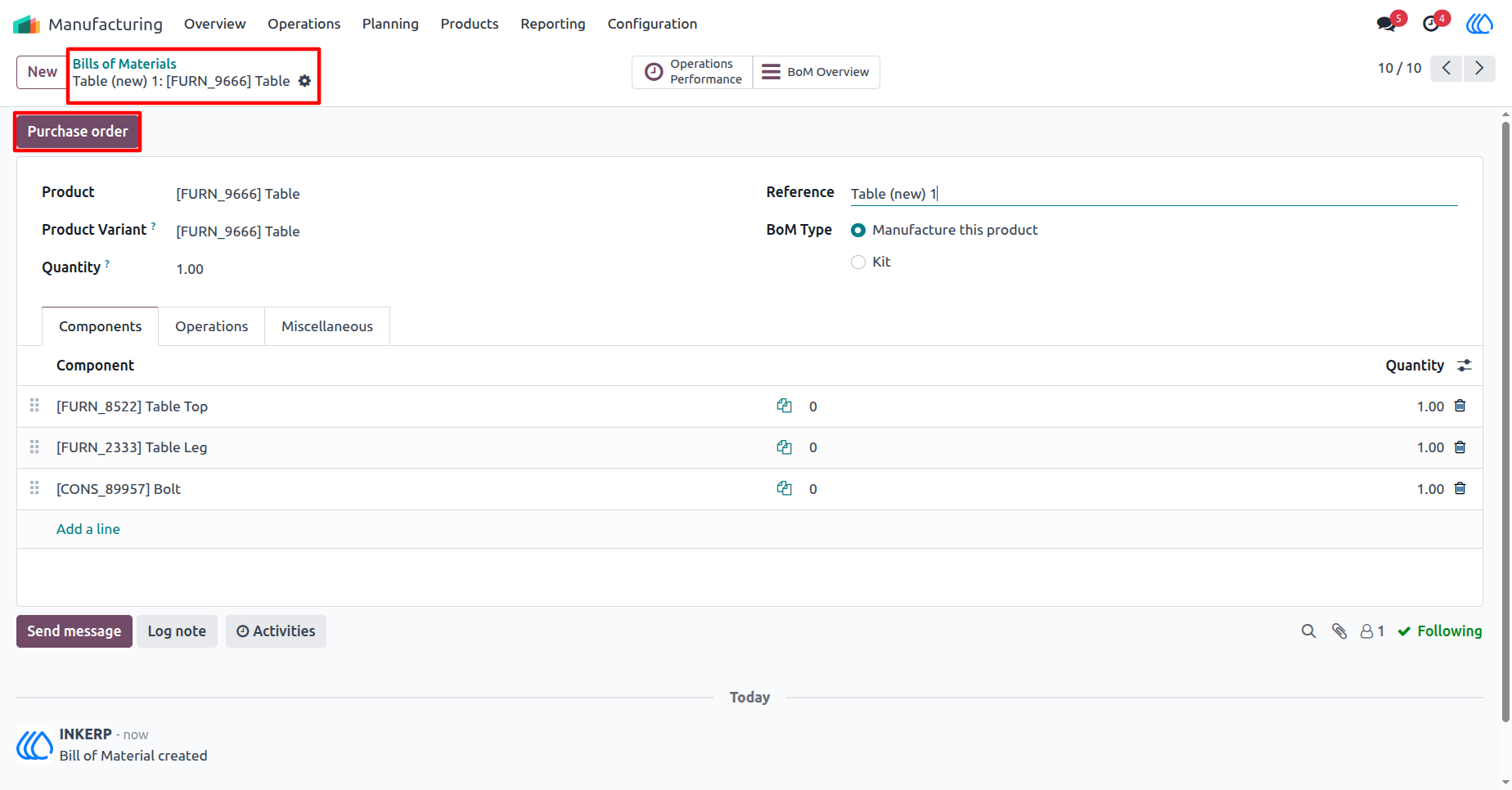Delete the Table Top component line

coord(1460,406)
